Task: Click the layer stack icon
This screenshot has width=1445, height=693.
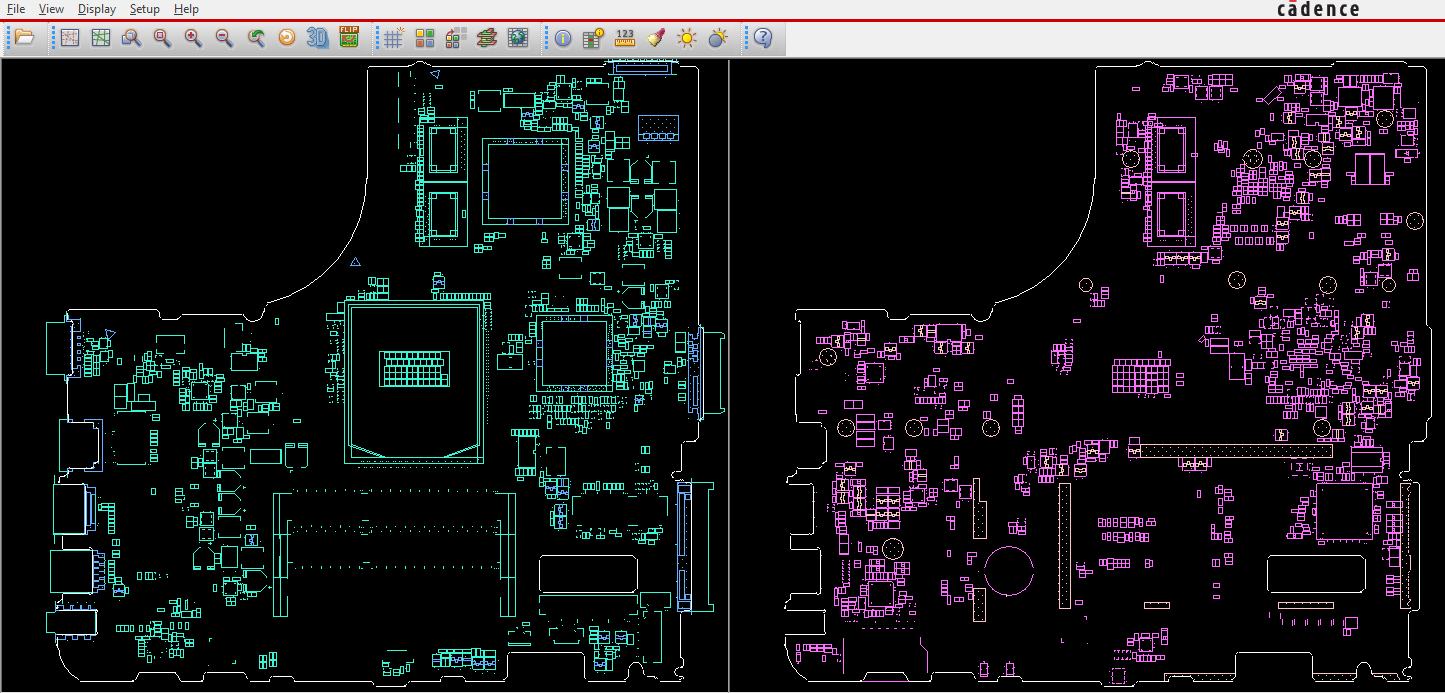Action: 486,38
